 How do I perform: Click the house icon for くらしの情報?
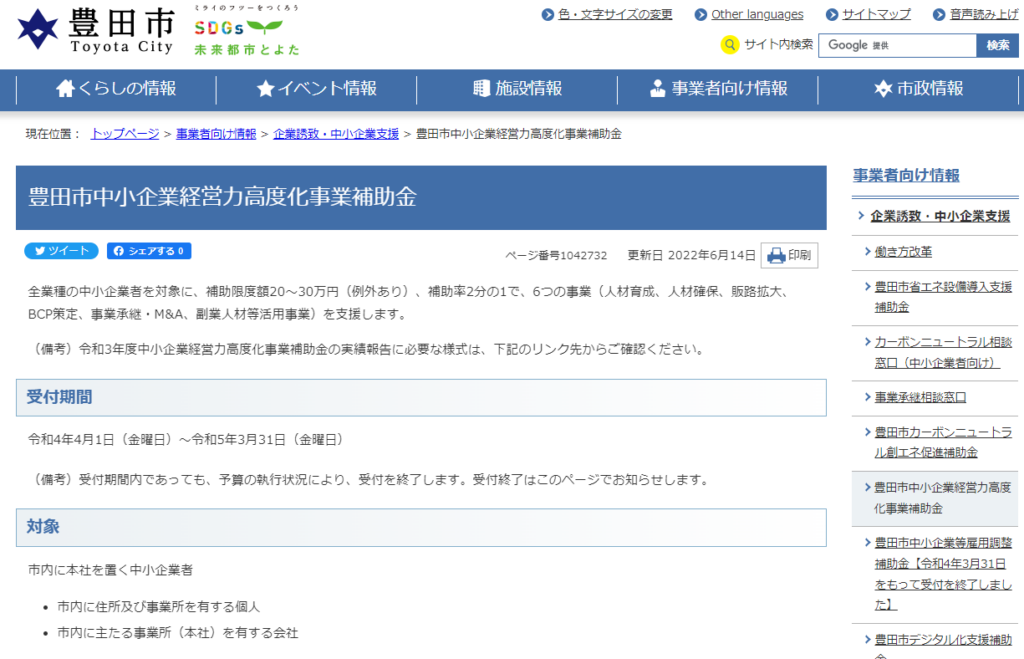click(66, 89)
